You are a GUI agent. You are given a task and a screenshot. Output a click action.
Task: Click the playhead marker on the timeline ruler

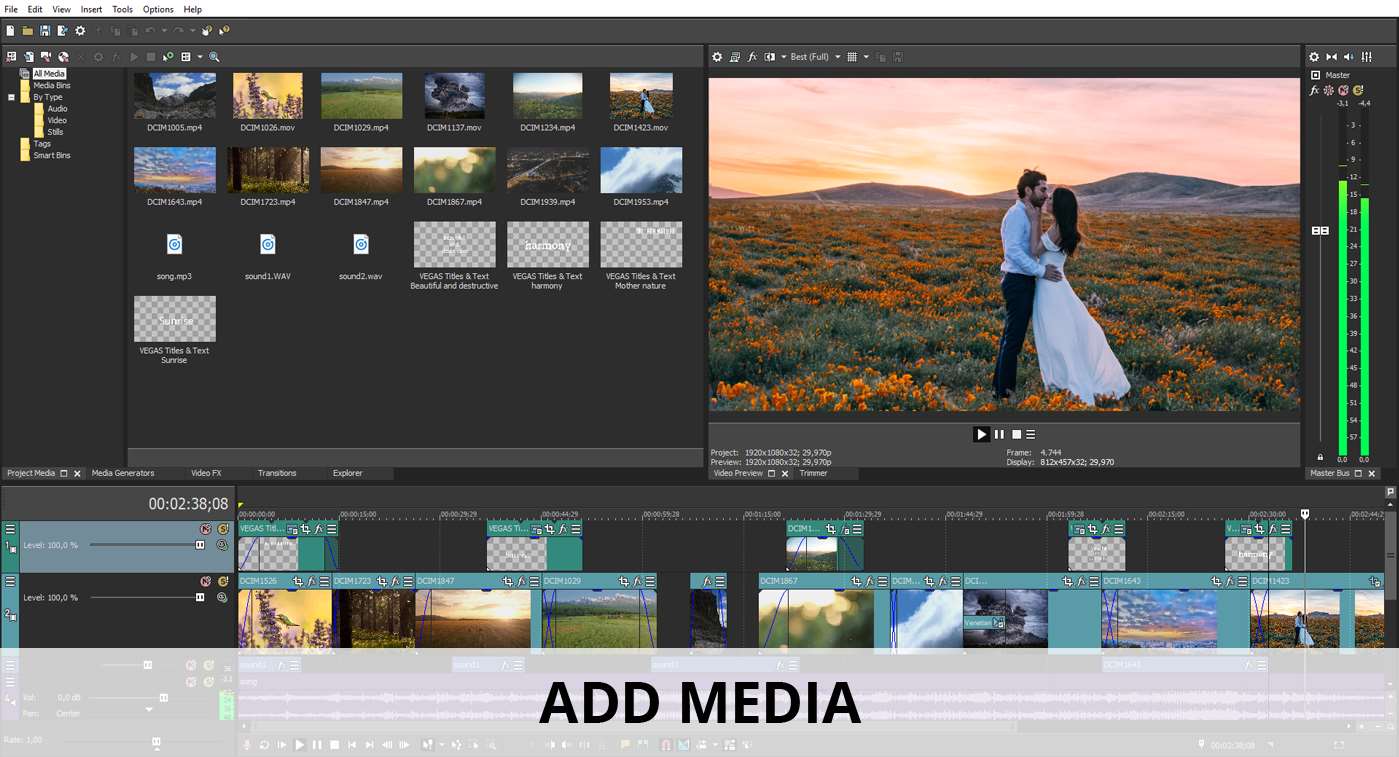coord(1305,514)
